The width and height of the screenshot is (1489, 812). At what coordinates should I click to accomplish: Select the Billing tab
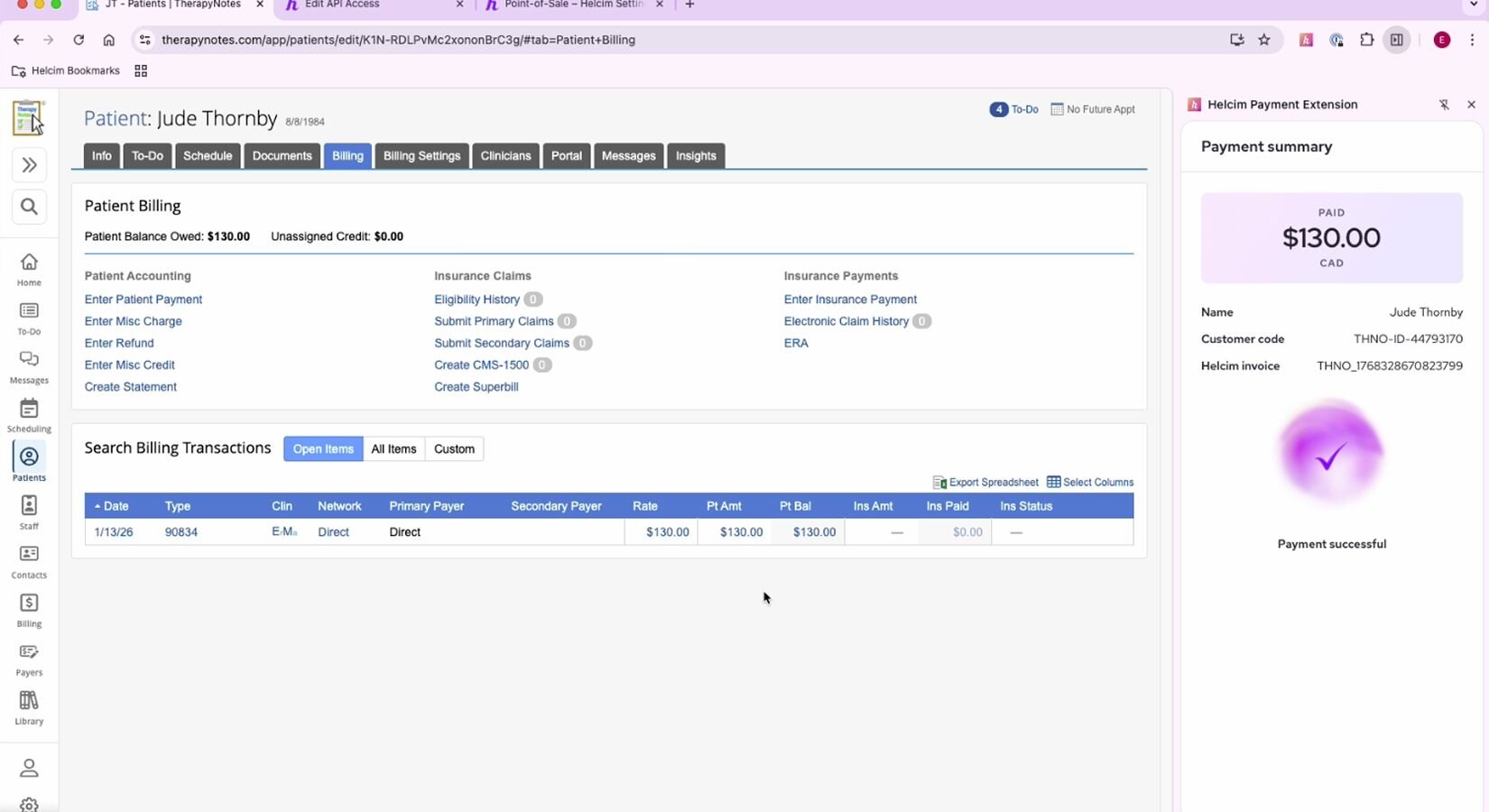pos(347,156)
